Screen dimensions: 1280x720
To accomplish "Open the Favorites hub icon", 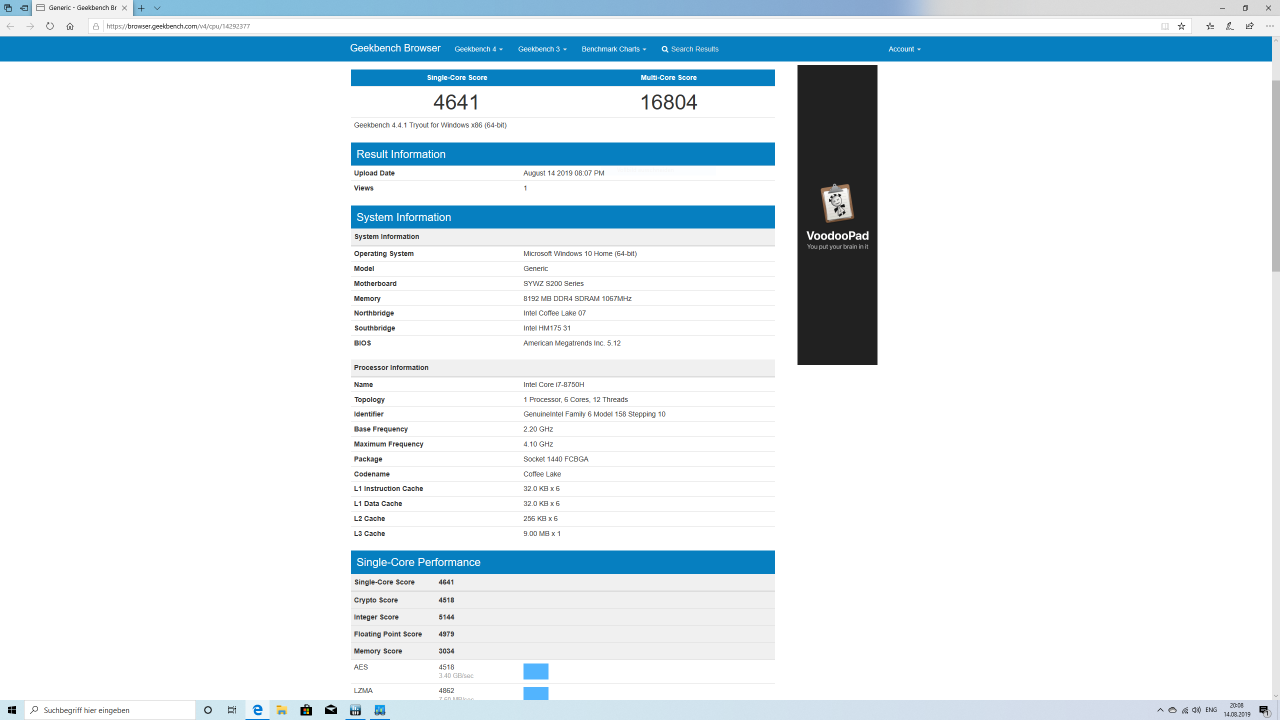I will pyautogui.click(x=1210, y=26).
